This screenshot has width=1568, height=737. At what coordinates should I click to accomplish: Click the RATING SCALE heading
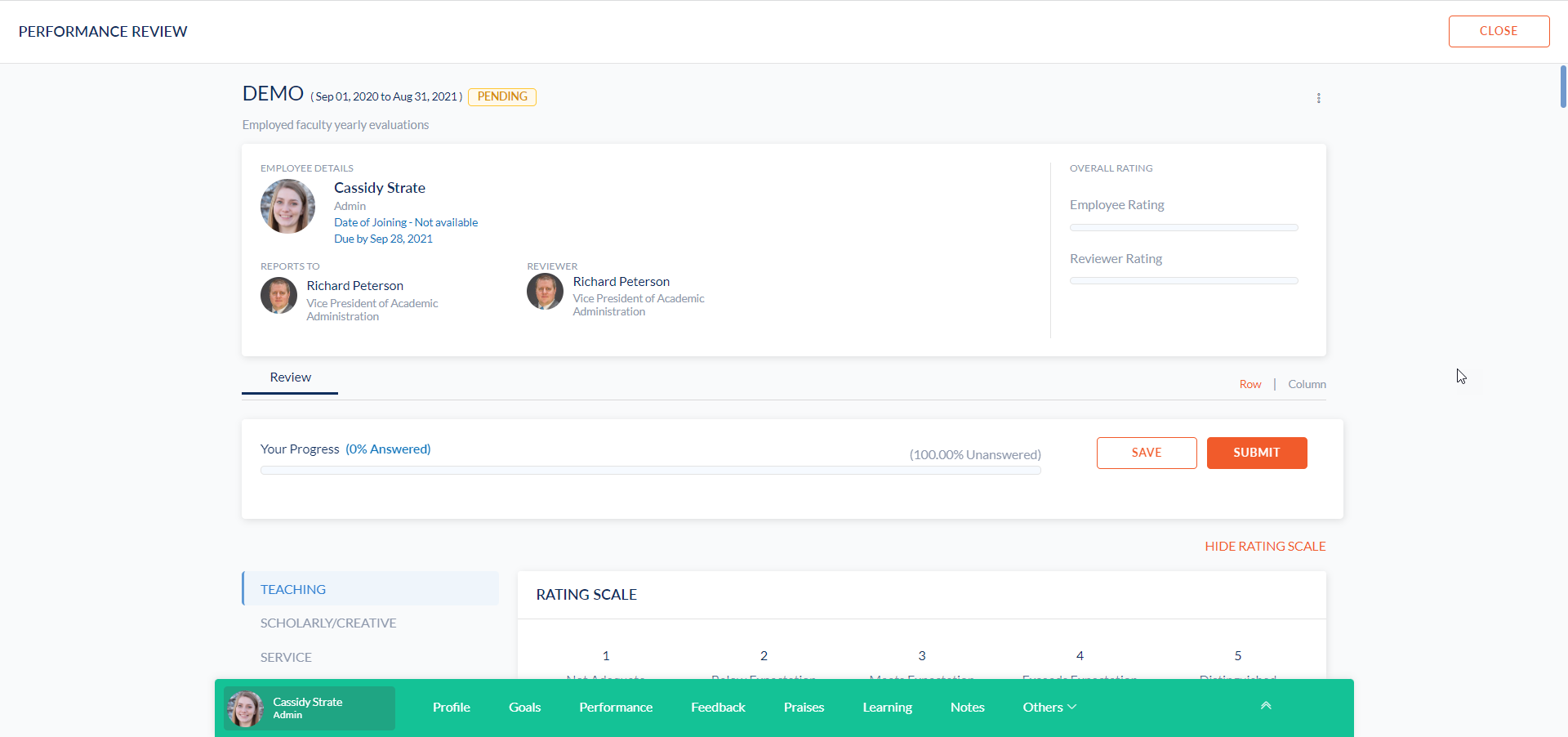click(586, 595)
